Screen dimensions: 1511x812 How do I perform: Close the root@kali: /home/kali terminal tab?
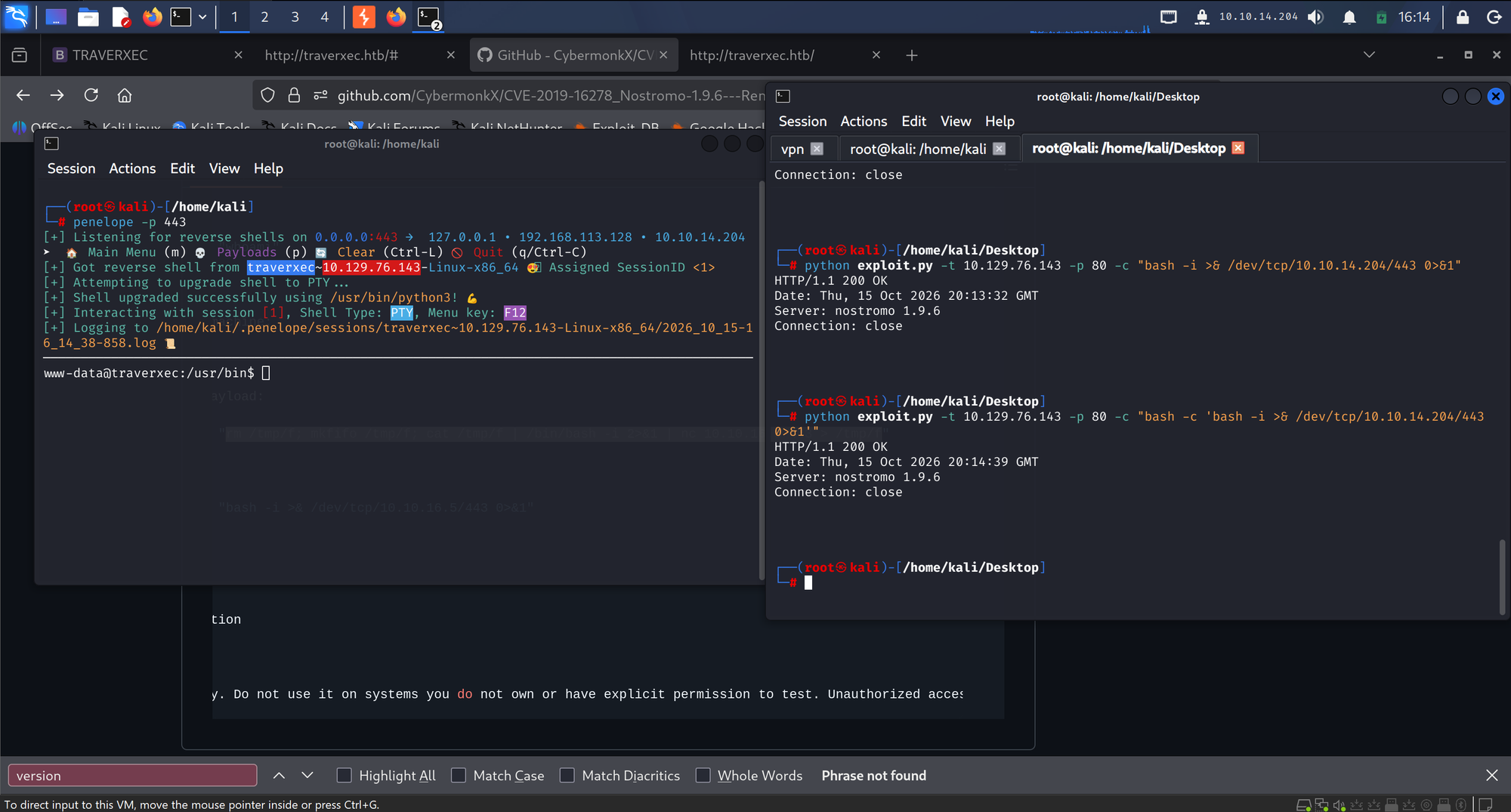coord(999,149)
